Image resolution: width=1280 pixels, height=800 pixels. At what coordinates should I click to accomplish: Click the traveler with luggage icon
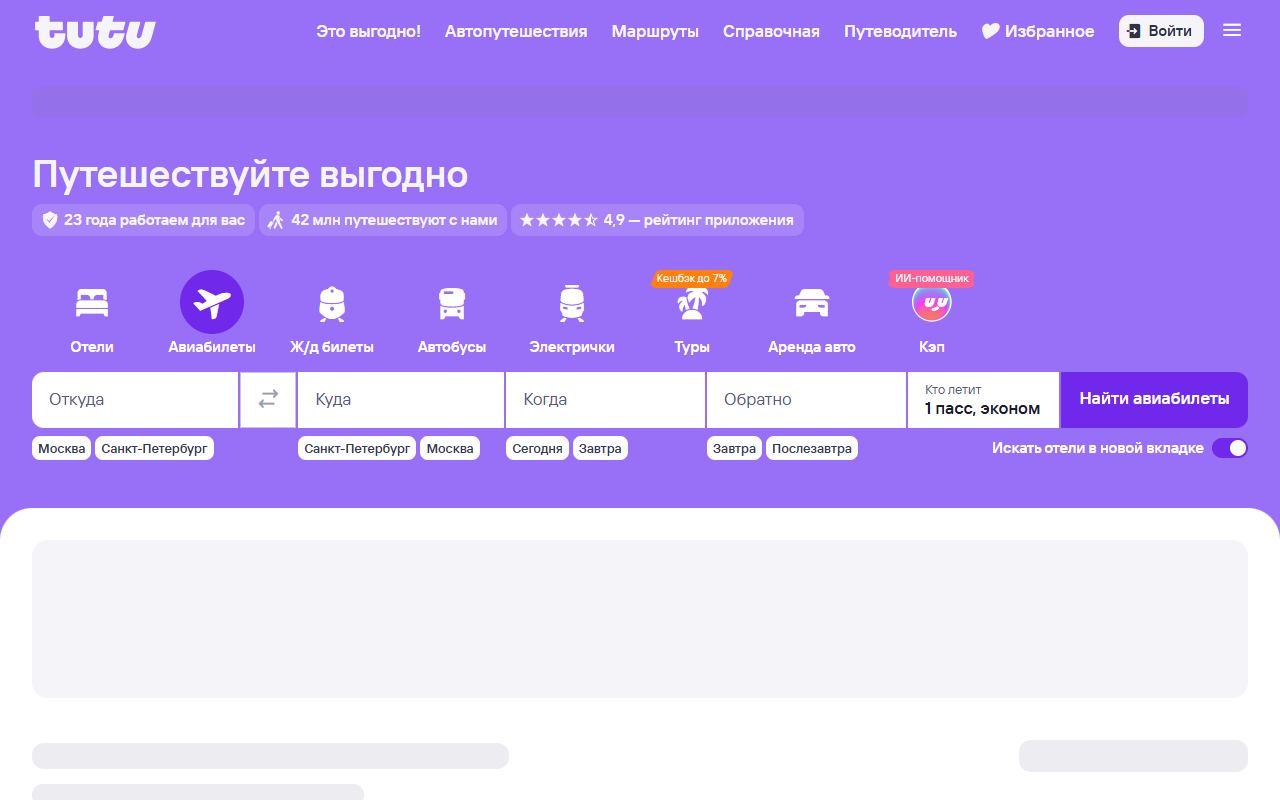pos(276,220)
